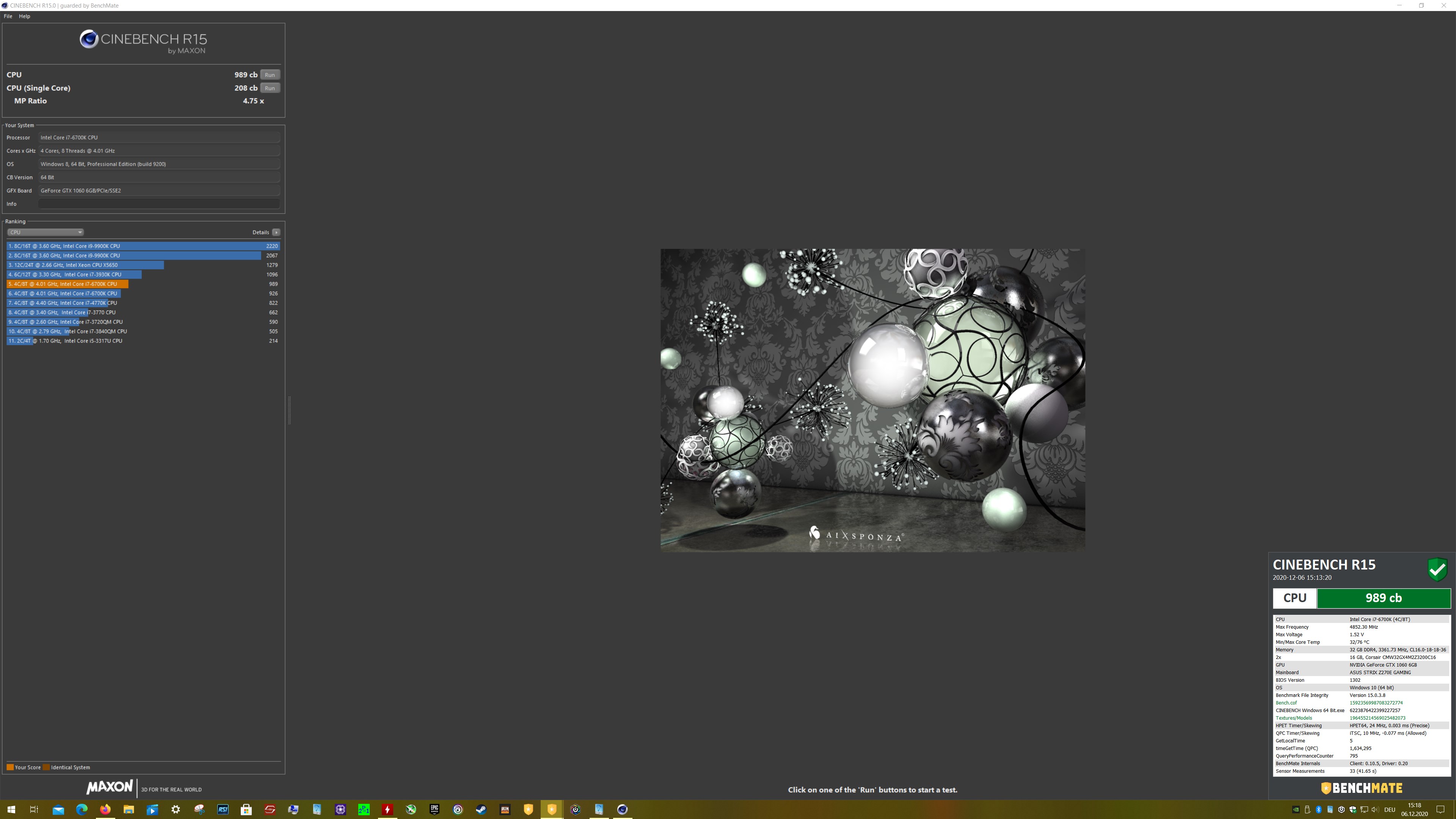The height and width of the screenshot is (819, 1456).
Task: Click the BenchMate logo in overlay panel
Action: click(x=1362, y=788)
